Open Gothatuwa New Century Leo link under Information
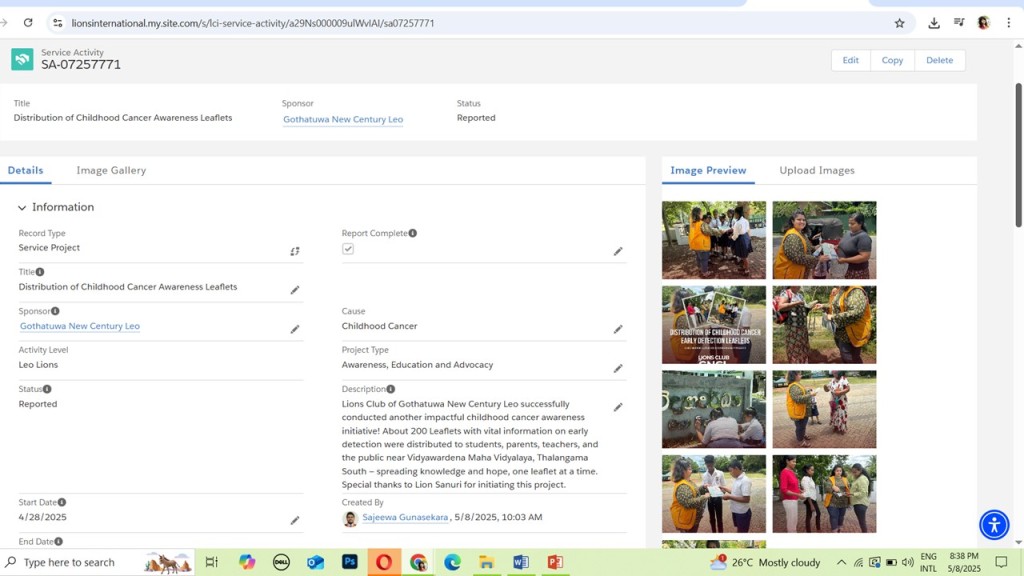The width and height of the screenshot is (1024, 576). 80,326
